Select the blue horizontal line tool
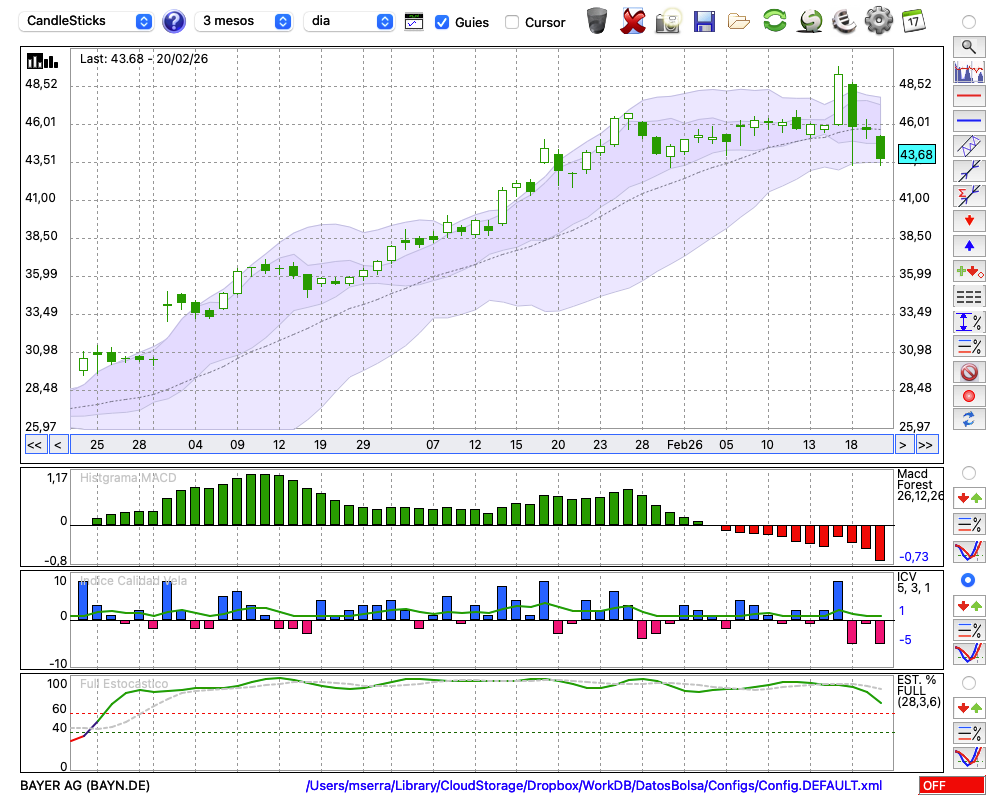Viewport: 1000px width, 800px height. [x=968, y=121]
